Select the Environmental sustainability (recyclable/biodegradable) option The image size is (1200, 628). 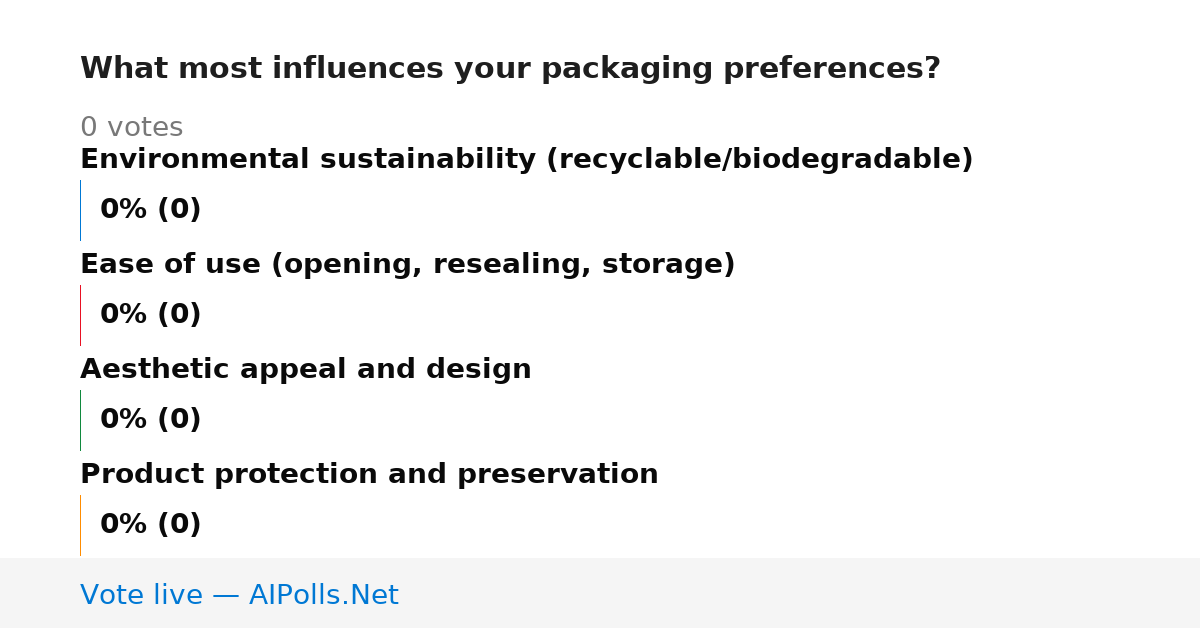[526, 160]
